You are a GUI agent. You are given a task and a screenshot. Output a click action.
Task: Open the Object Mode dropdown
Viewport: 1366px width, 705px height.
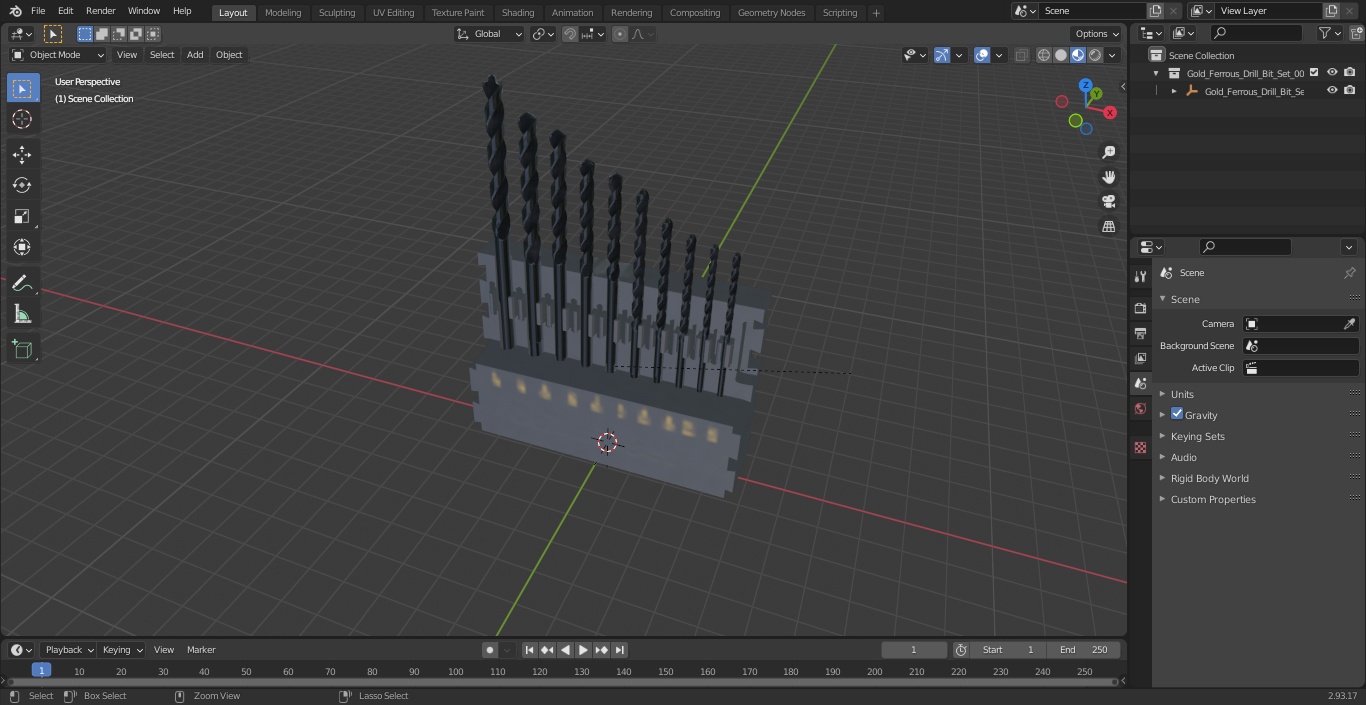click(x=58, y=55)
